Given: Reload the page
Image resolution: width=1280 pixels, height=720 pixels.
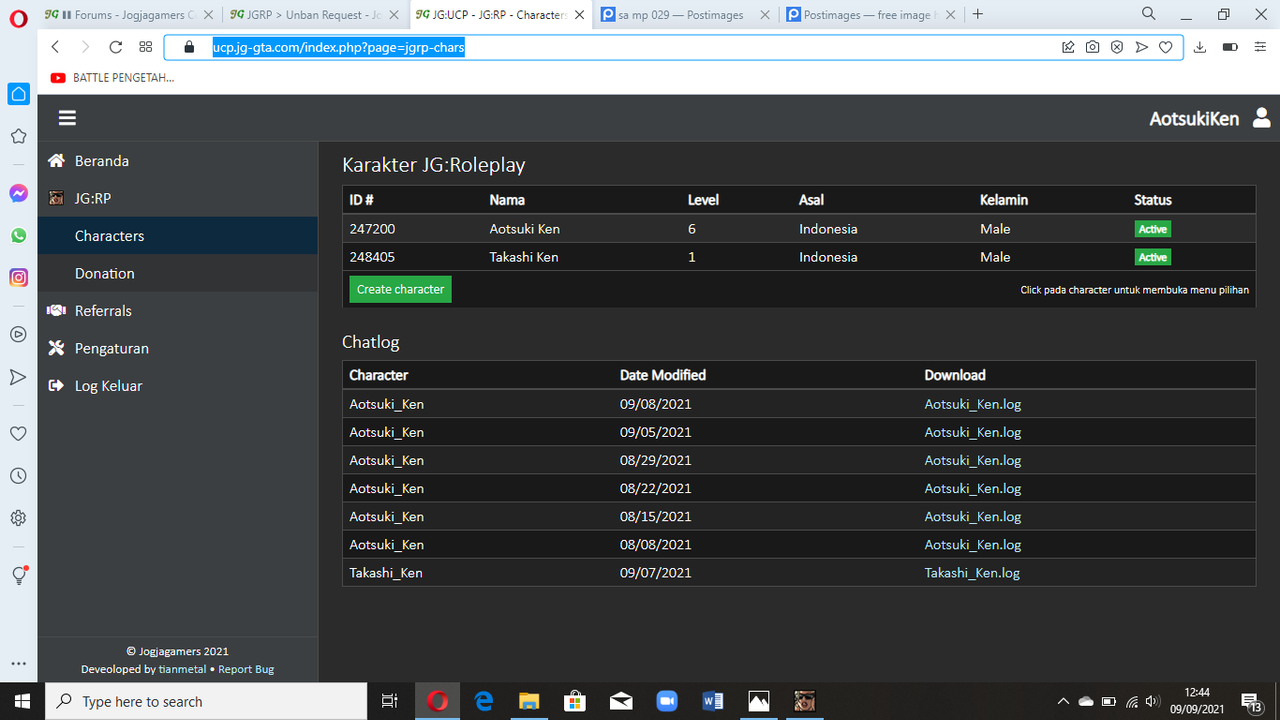Looking at the screenshot, I should coord(116,47).
